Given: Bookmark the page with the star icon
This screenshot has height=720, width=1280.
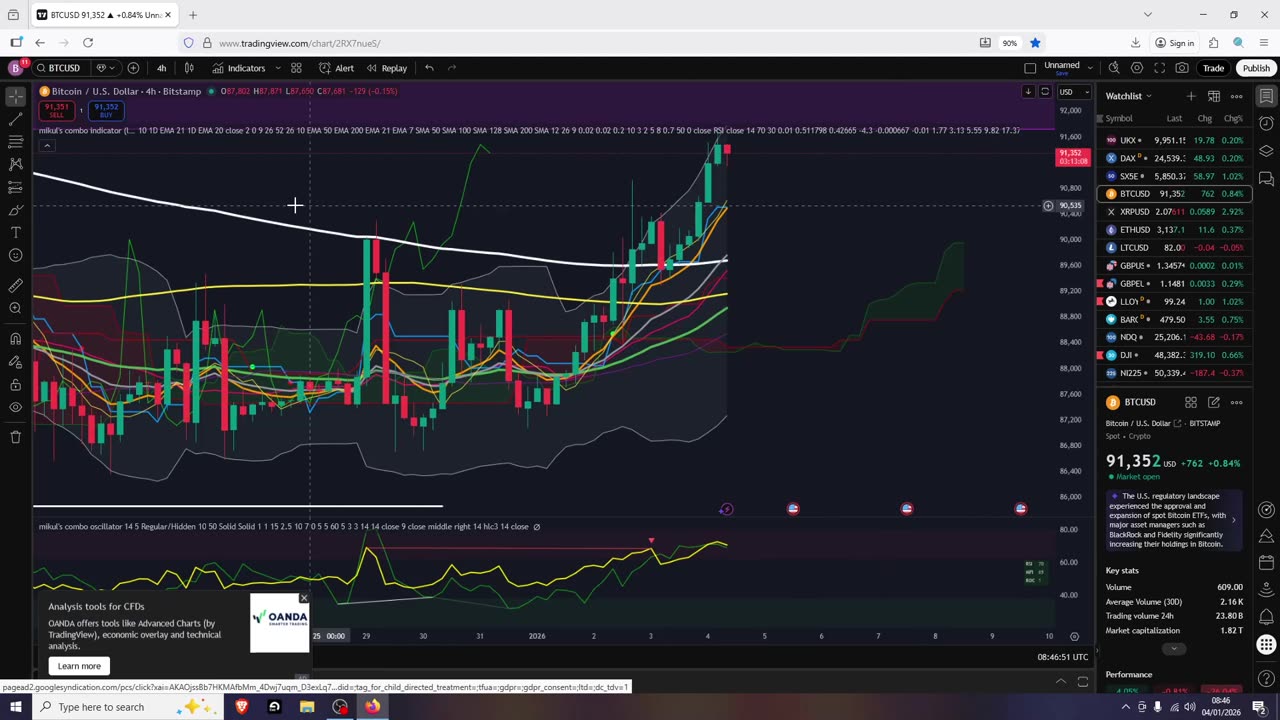Looking at the screenshot, I should [x=1035, y=43].
